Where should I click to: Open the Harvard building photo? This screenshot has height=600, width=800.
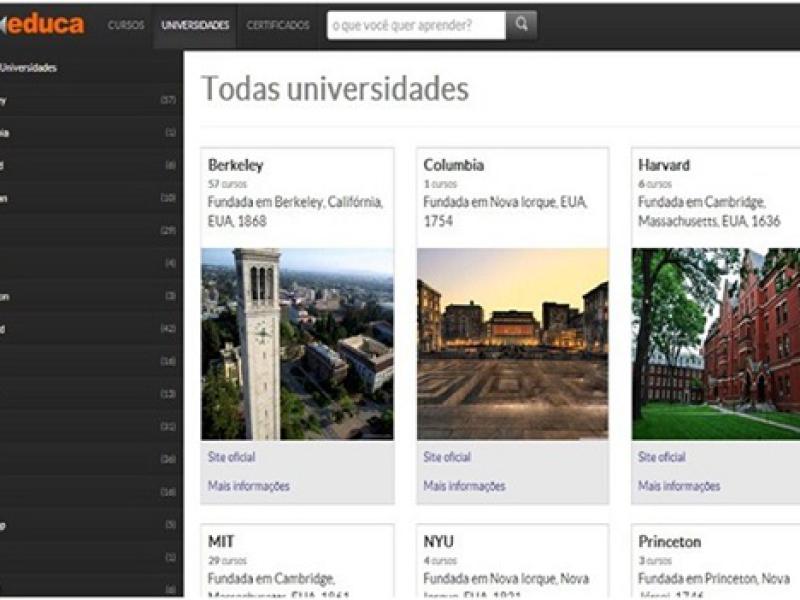click(716, 344)
